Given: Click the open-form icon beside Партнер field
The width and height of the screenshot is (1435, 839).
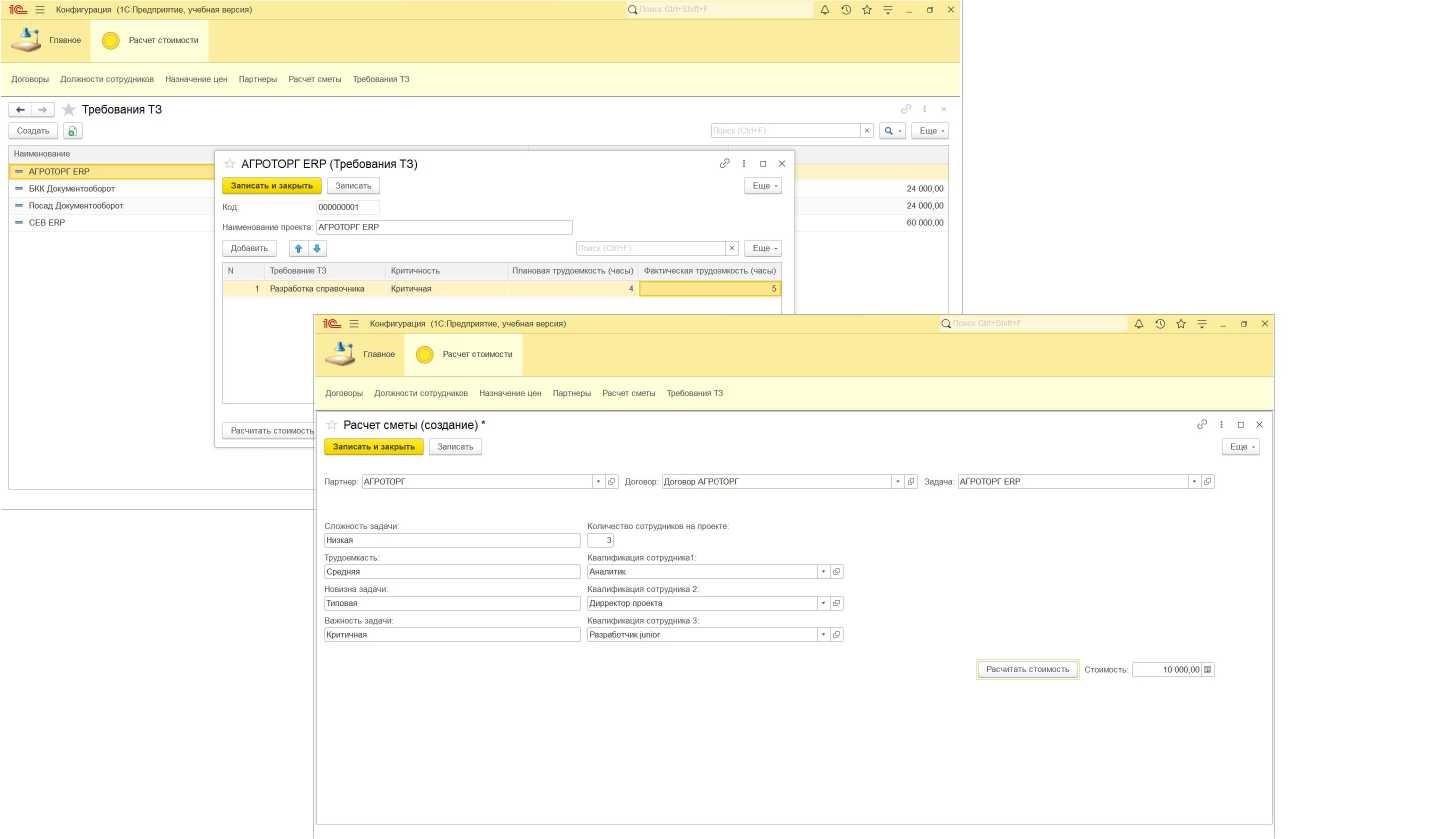Looking at the screenshot, I should [612, 482].
